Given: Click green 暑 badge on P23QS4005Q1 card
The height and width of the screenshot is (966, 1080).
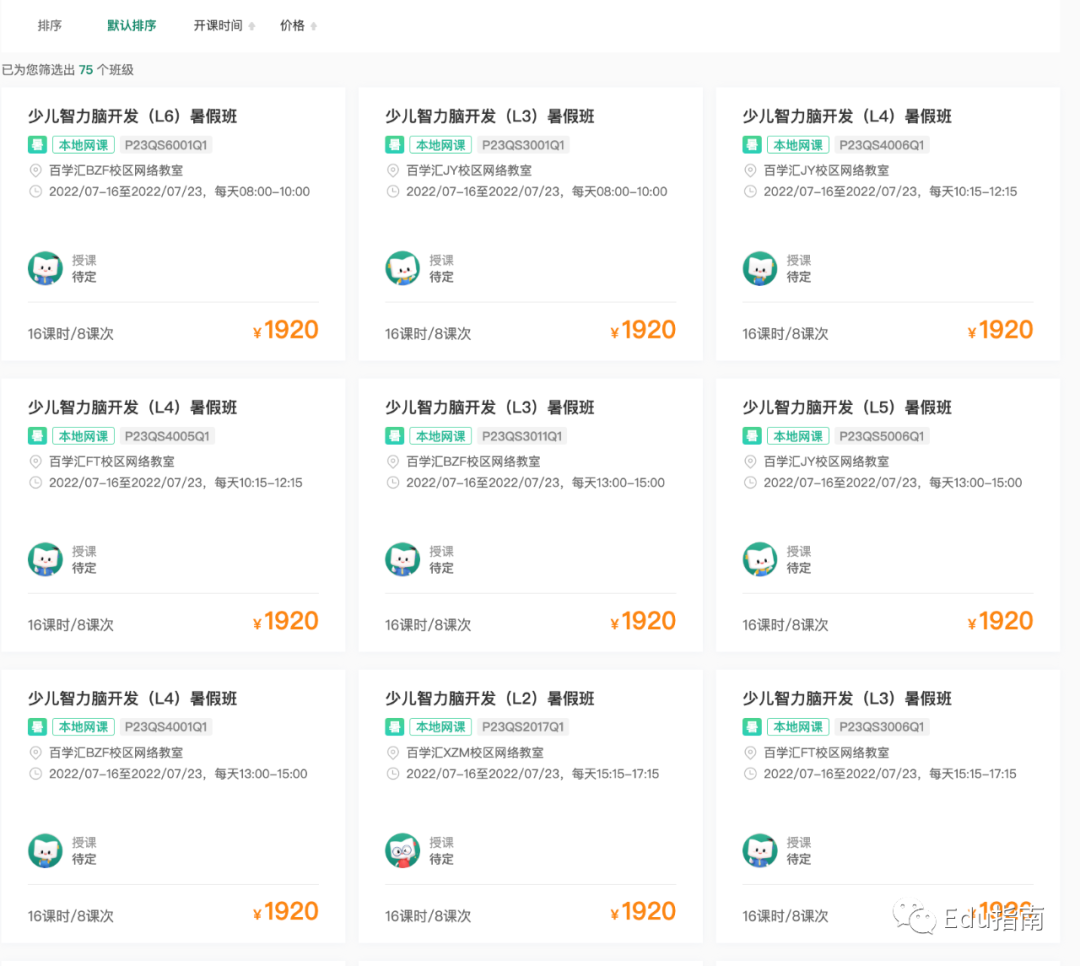Looking at the screenshot, I should pyautogui.click(x=36, y=436).
